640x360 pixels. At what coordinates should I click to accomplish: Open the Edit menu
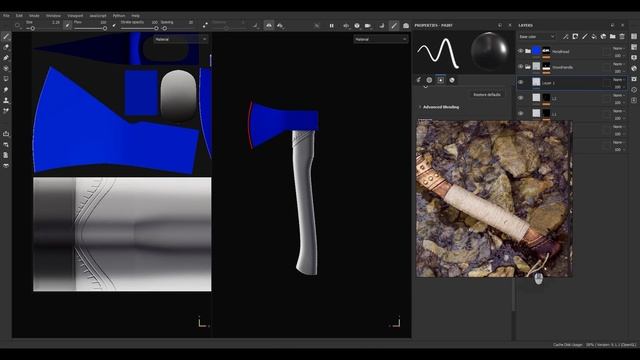tap(19, 16)
